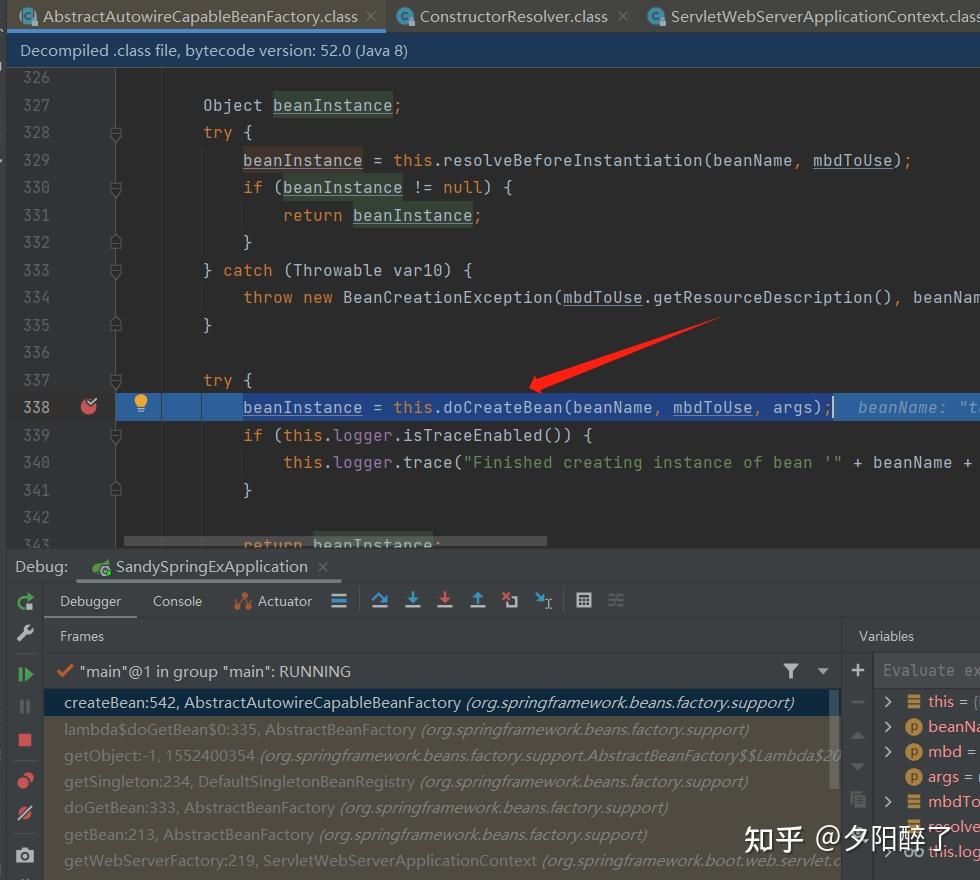Click the Evaluate expression input field
The width and height of the screenshot is (980, 880).
pos(930,670)
